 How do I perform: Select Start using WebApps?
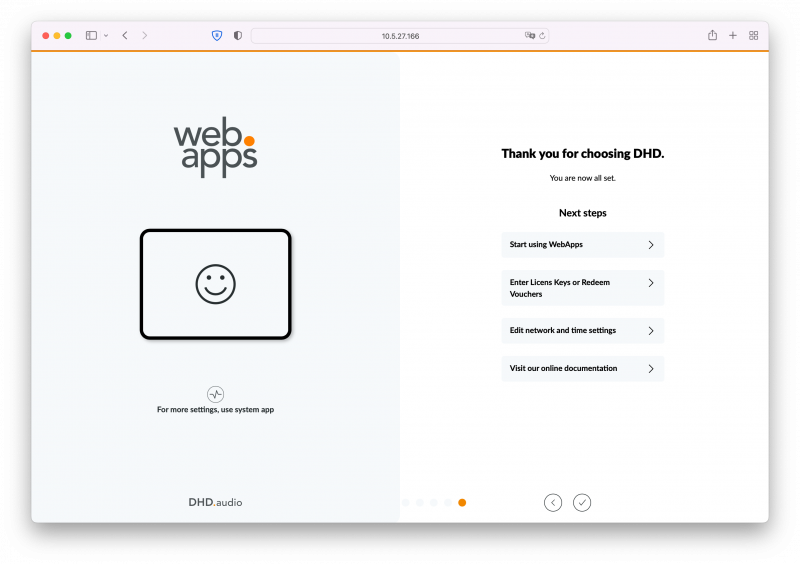pyautogui.click(x=583, y=244)
